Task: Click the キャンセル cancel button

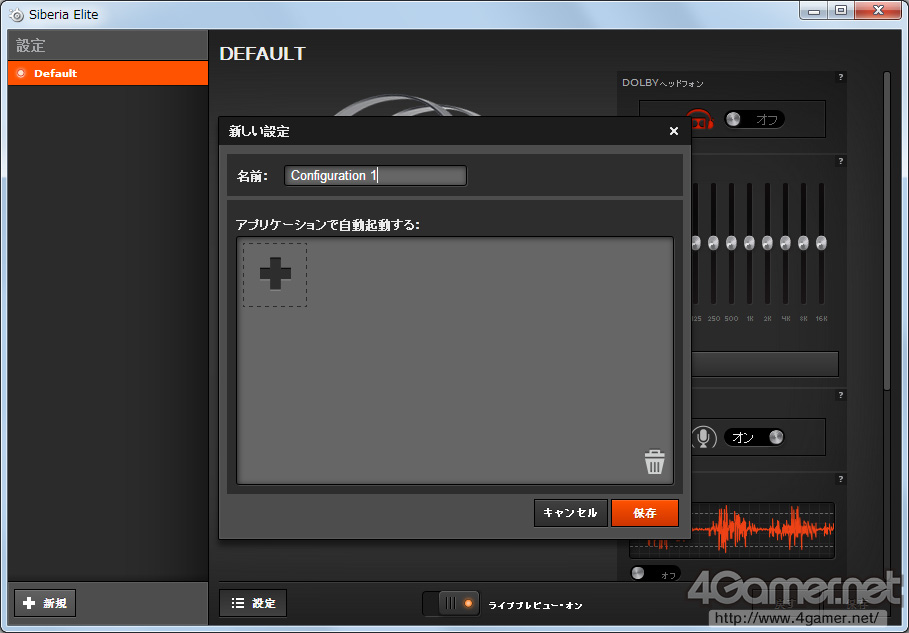Action: (x=570, y=513)
